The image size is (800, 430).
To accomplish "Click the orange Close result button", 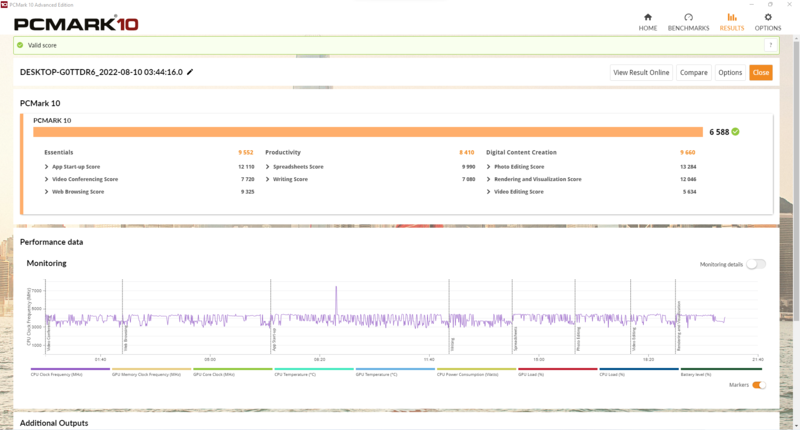I will click(761, 72).
